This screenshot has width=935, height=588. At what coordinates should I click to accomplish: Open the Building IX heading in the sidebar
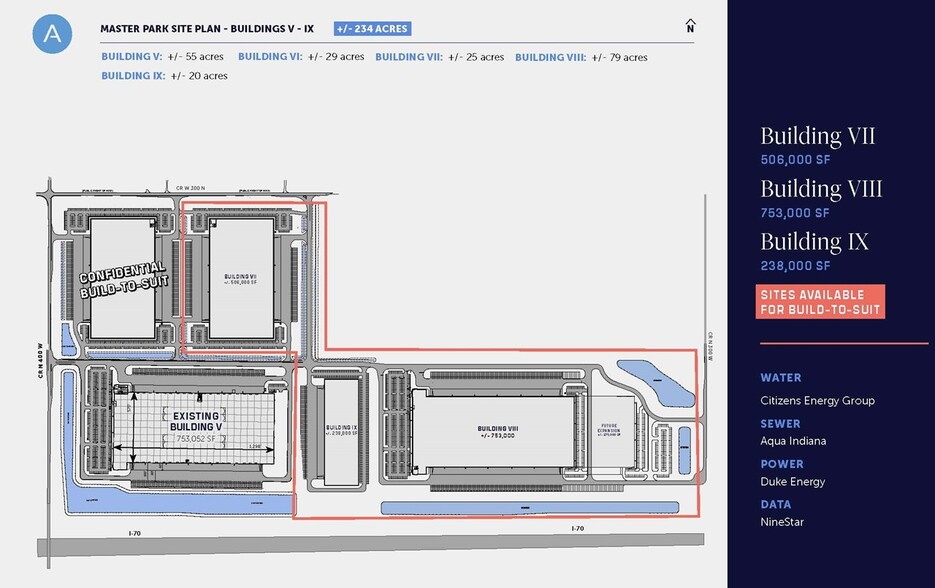point(814,242)
